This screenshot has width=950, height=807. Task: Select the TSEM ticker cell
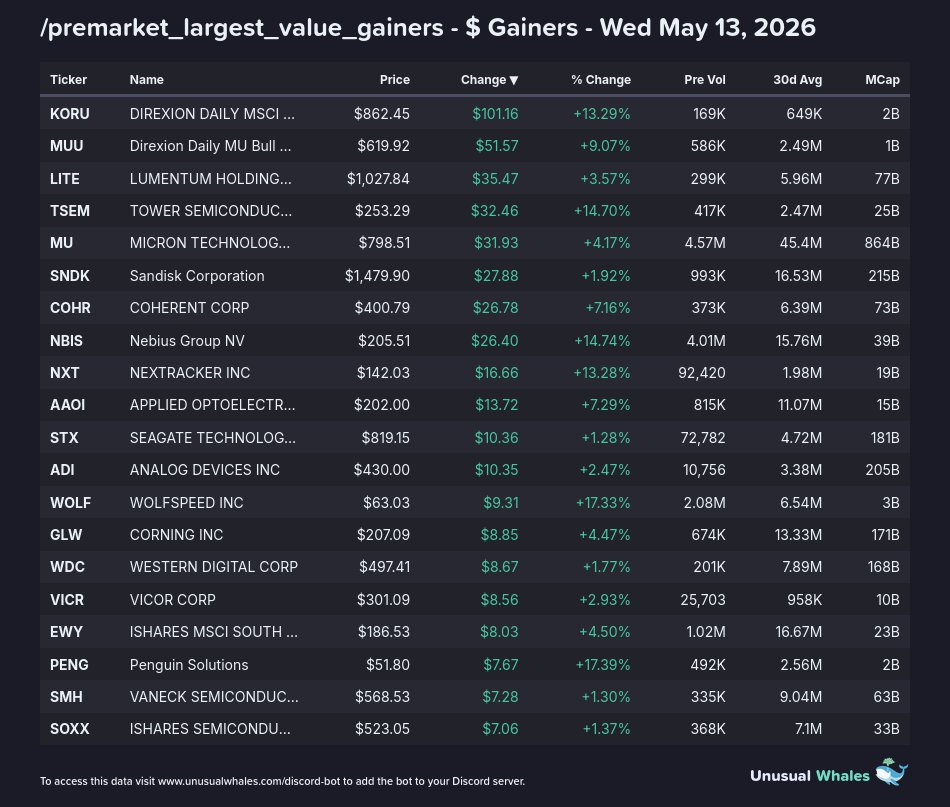coord(70,211)
